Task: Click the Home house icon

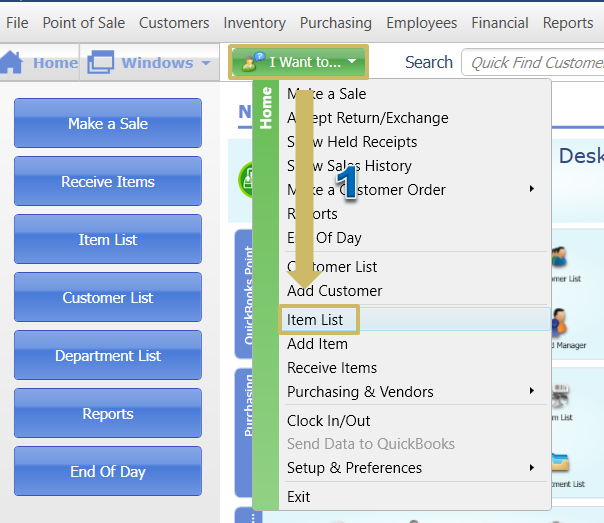Action: point(12,62)
